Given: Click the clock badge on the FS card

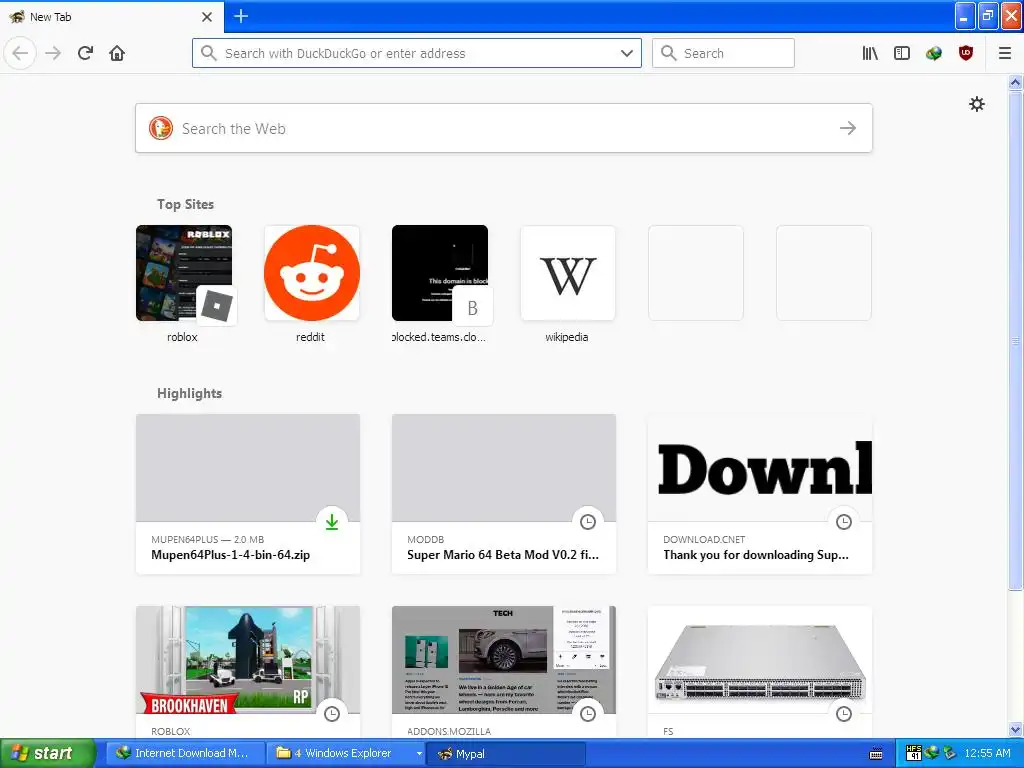Looking at the screenshot, I should tap(844, 713).
